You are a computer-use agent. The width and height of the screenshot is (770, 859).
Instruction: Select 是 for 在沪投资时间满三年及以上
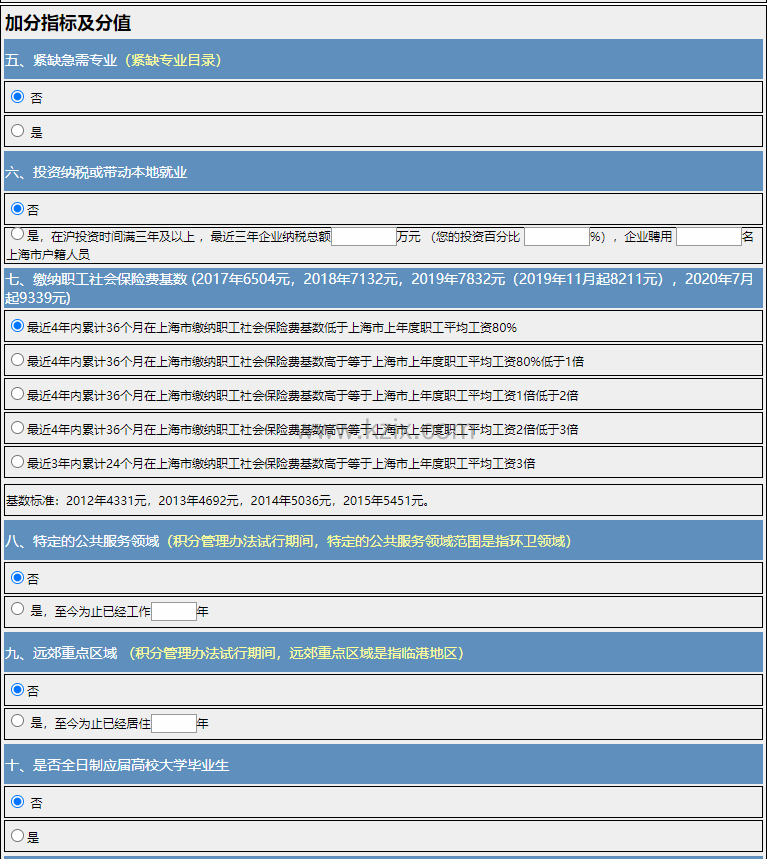click(x=18, y=235)
